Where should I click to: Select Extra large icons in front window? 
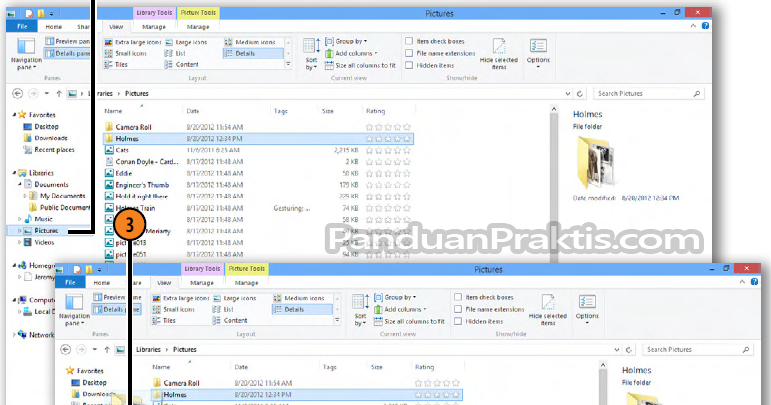click(x=181, y=298)
